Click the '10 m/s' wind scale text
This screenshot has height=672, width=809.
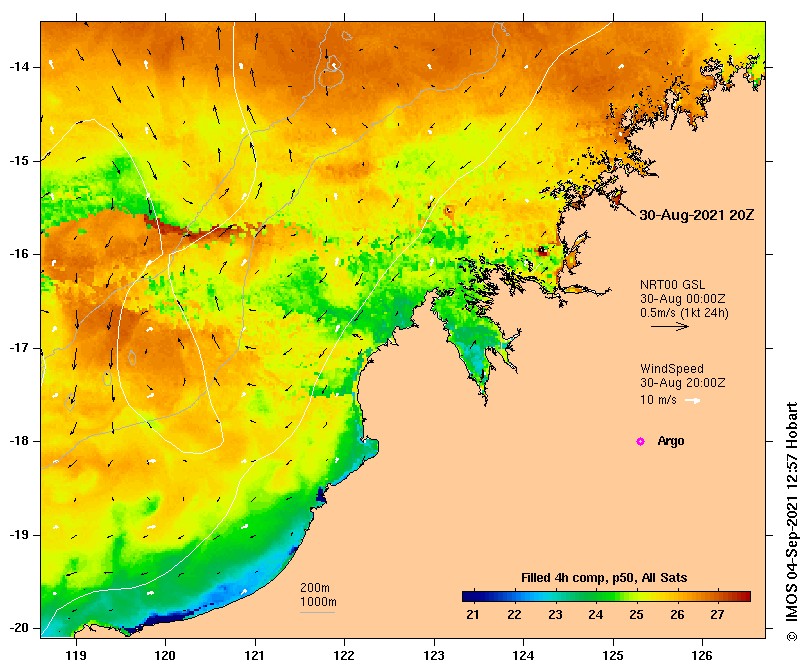coord(658,399)
